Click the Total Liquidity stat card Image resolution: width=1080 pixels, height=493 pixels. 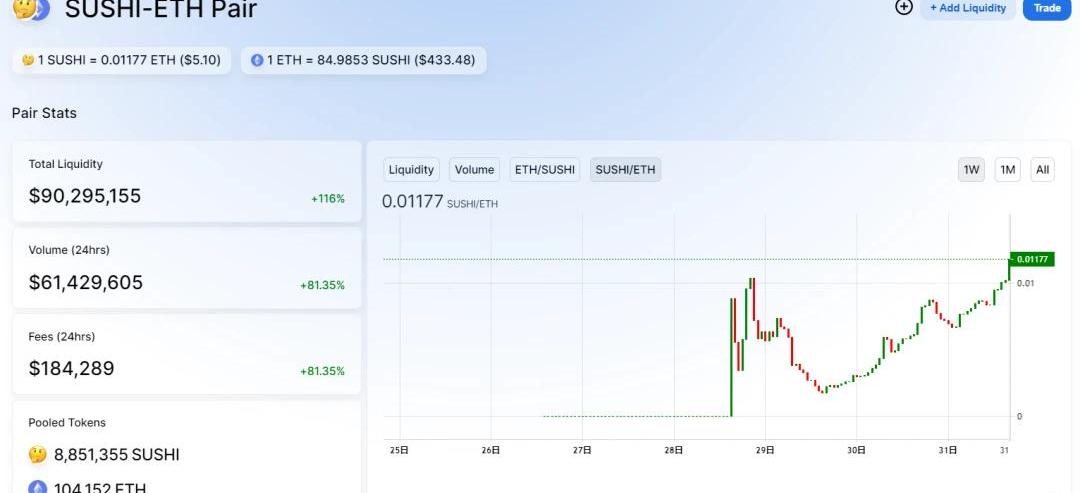[x=186, y=182]
